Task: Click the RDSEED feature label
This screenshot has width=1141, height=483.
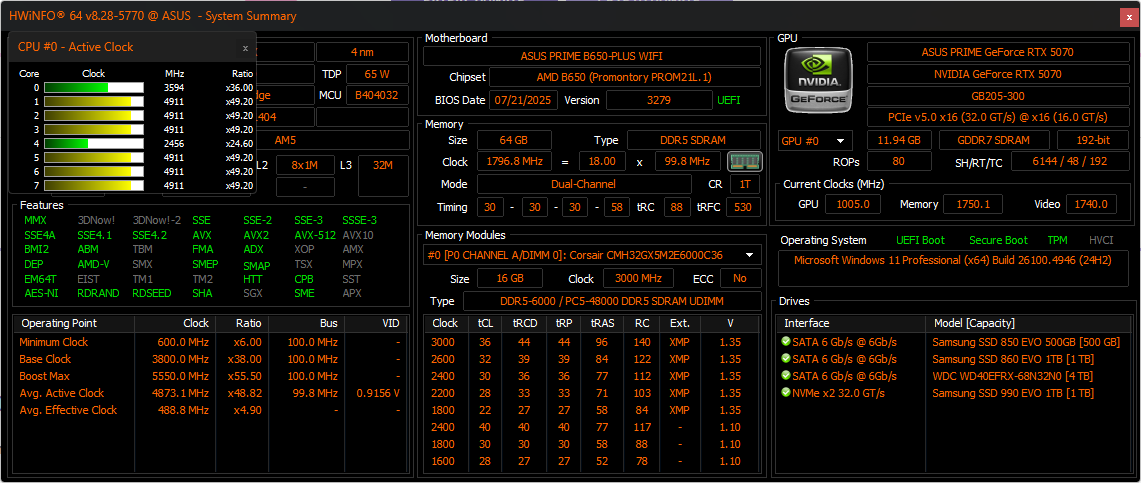Action: point(151,293)
